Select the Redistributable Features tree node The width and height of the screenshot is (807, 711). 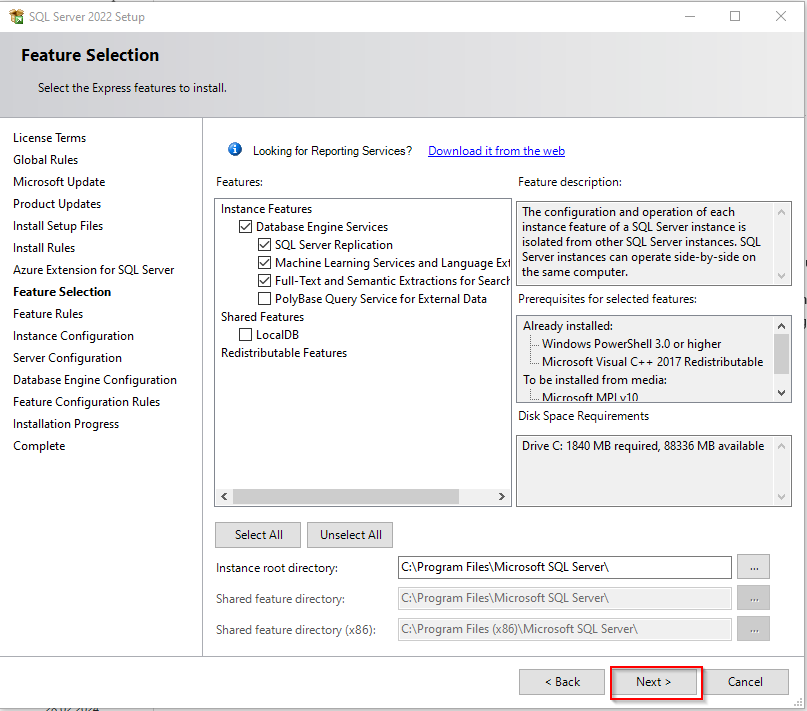click(284, 353)
